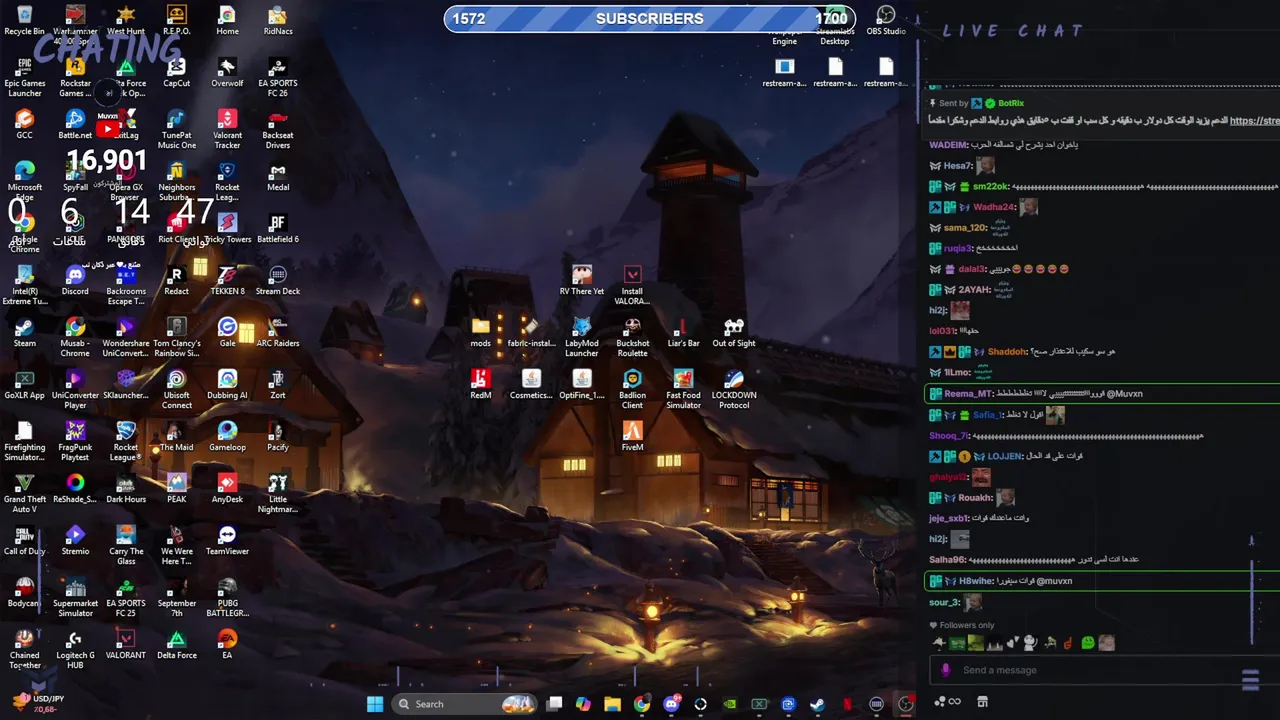
Task: Open the RV There Yet shortcut
Action: [x=582, y=280]
